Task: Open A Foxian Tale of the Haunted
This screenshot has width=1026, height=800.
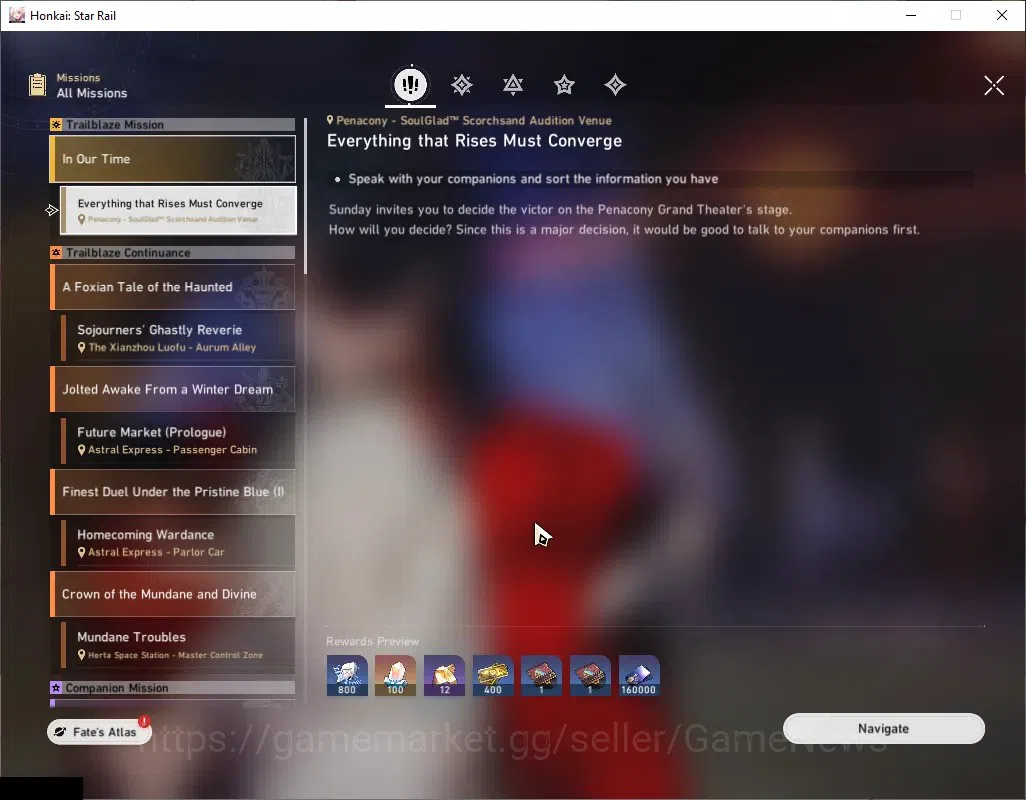Action: 173,287
